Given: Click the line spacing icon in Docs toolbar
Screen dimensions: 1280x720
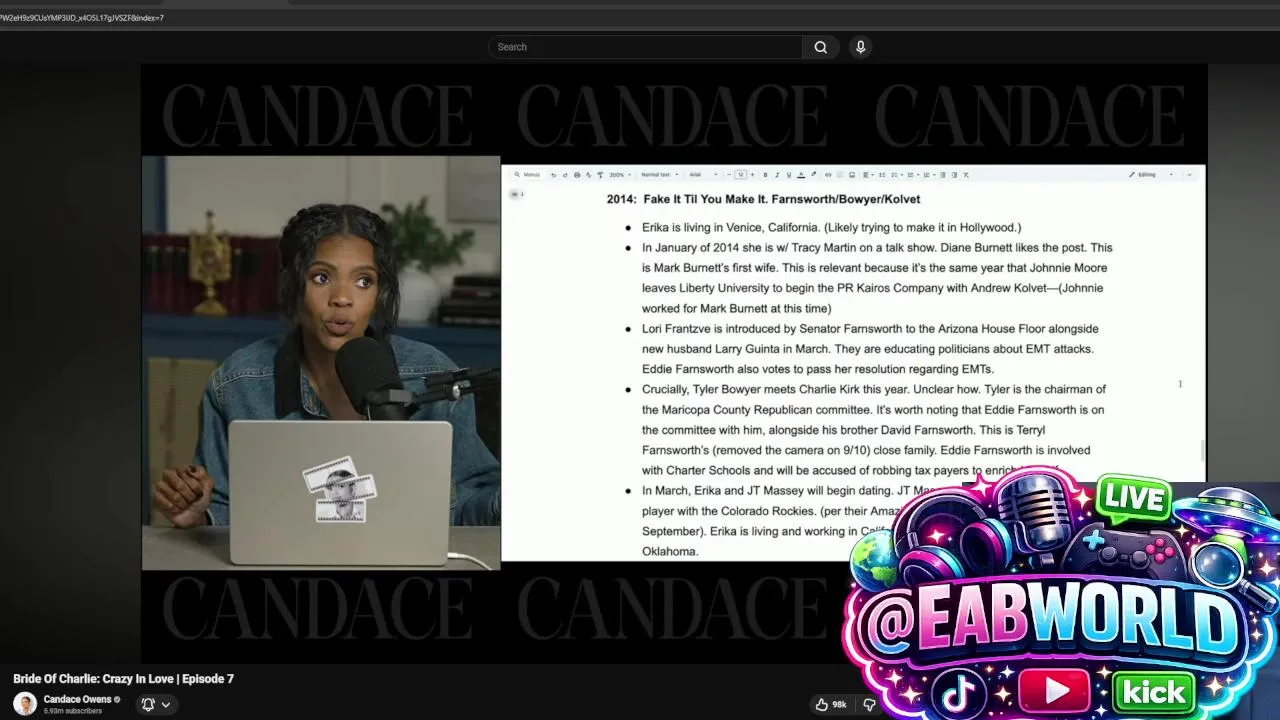Looking at the screenshot, I should [882, 175].
